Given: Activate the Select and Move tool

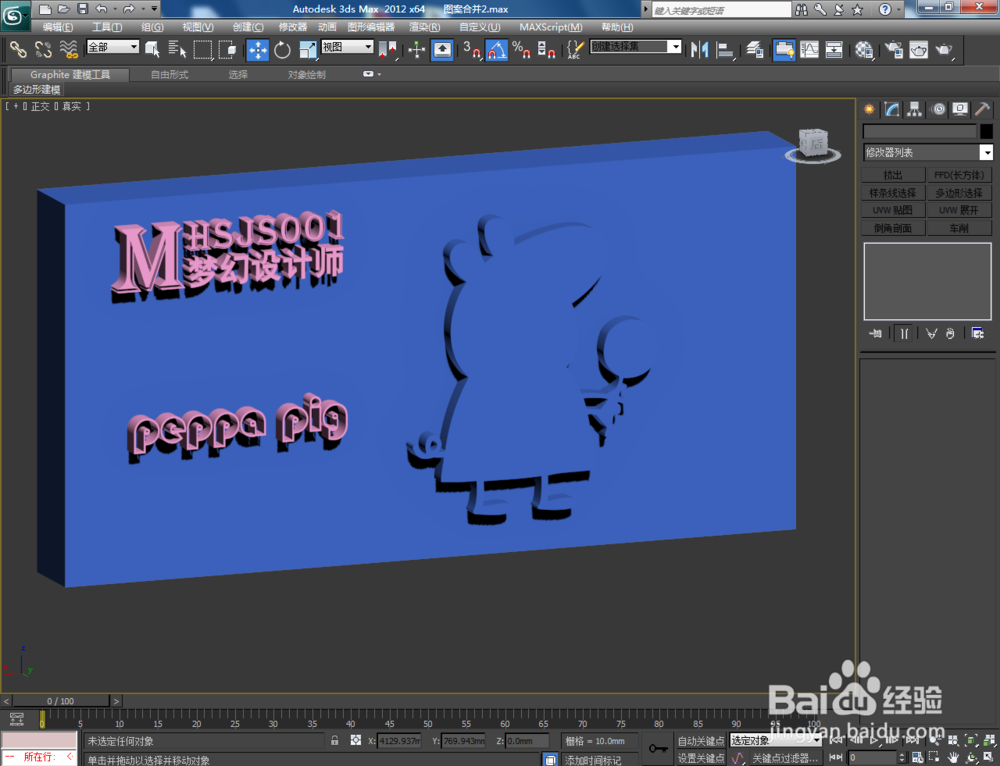Looking at the screenshot, I should [258, 49].
